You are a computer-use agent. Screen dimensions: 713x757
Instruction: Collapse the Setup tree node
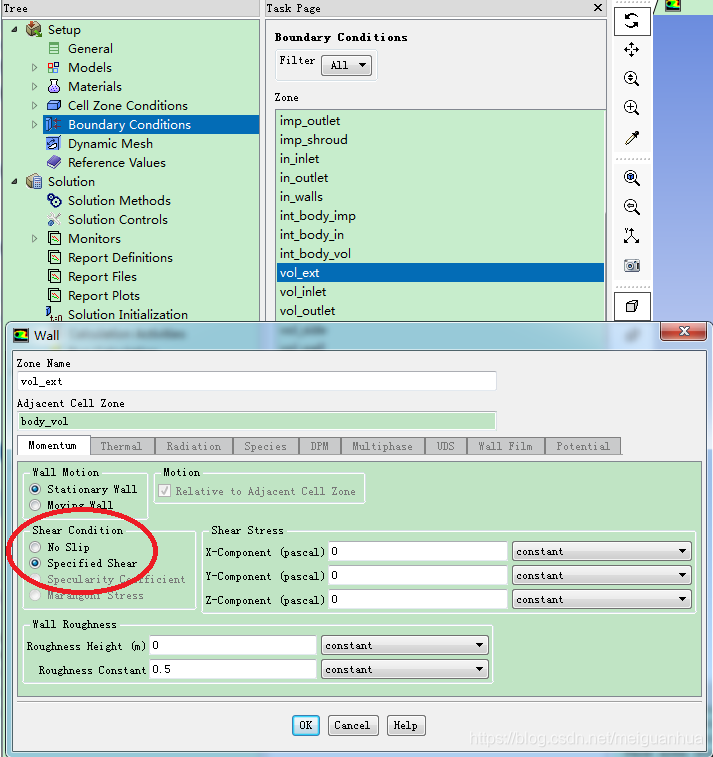pos(14,29)
